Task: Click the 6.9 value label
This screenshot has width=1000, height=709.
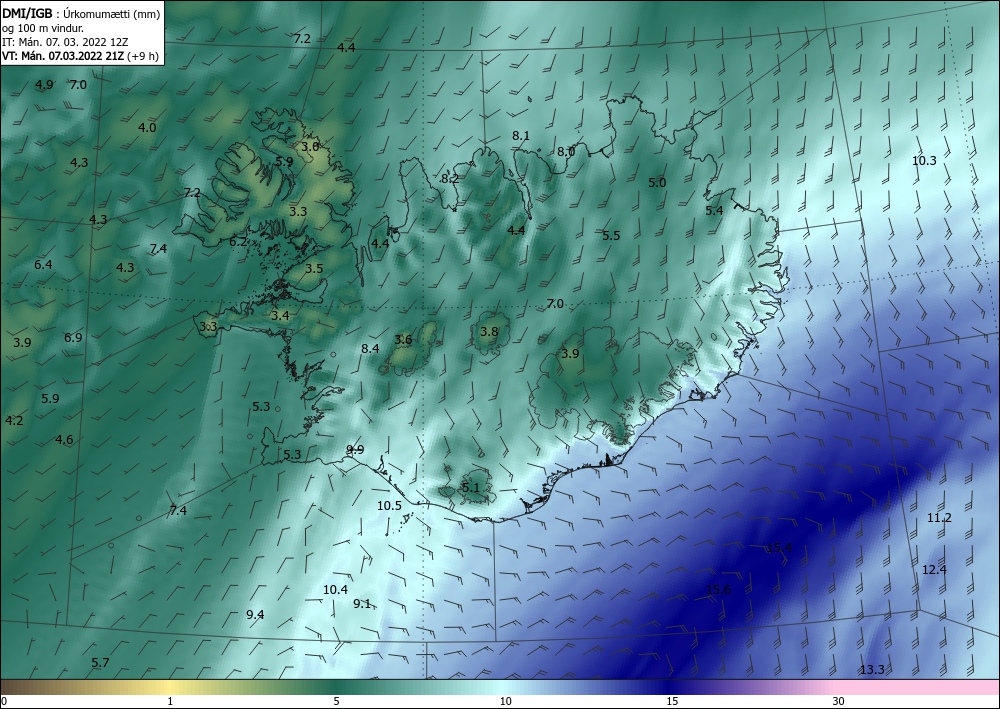Action: click(x=73, y=338)
